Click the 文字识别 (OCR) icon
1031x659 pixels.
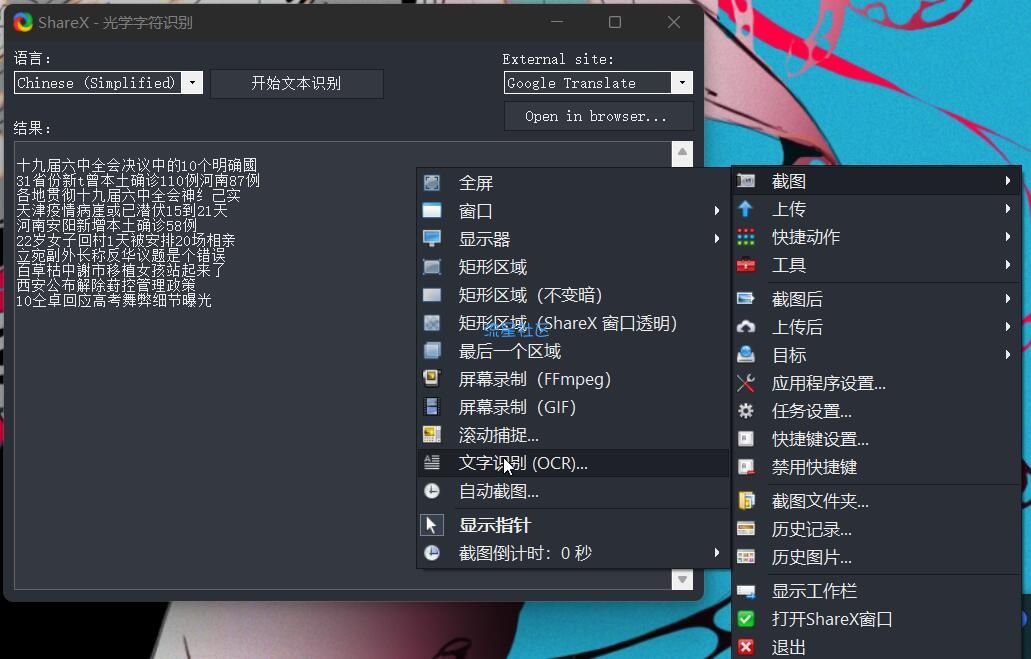431,463
